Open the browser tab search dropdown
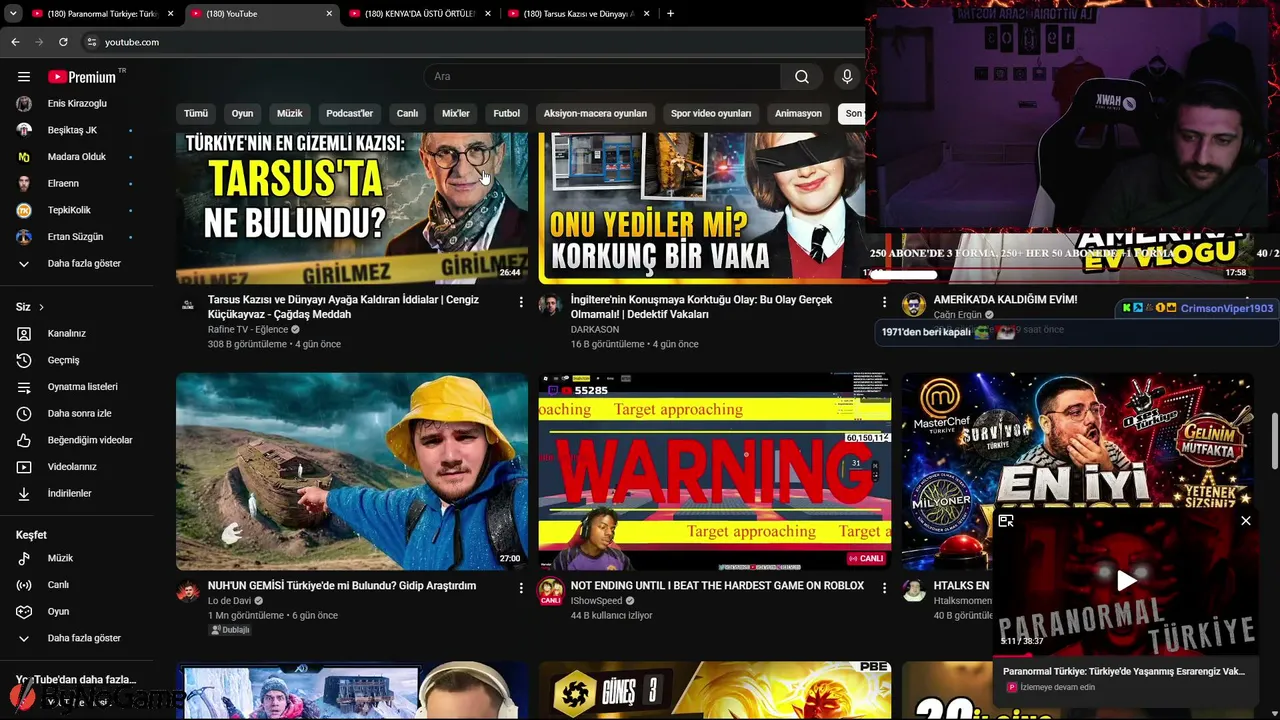Image resolution: width=1280 pixels, height=720 pixels. coord(13,14)
